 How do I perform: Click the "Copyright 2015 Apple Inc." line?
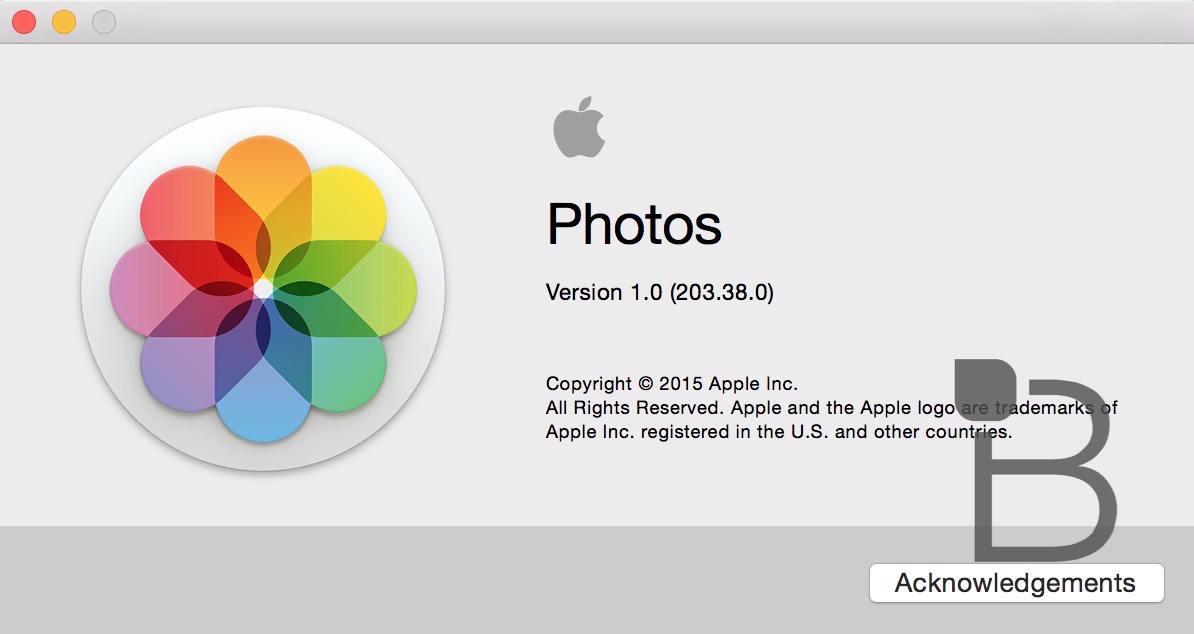(x=671, y=383)
